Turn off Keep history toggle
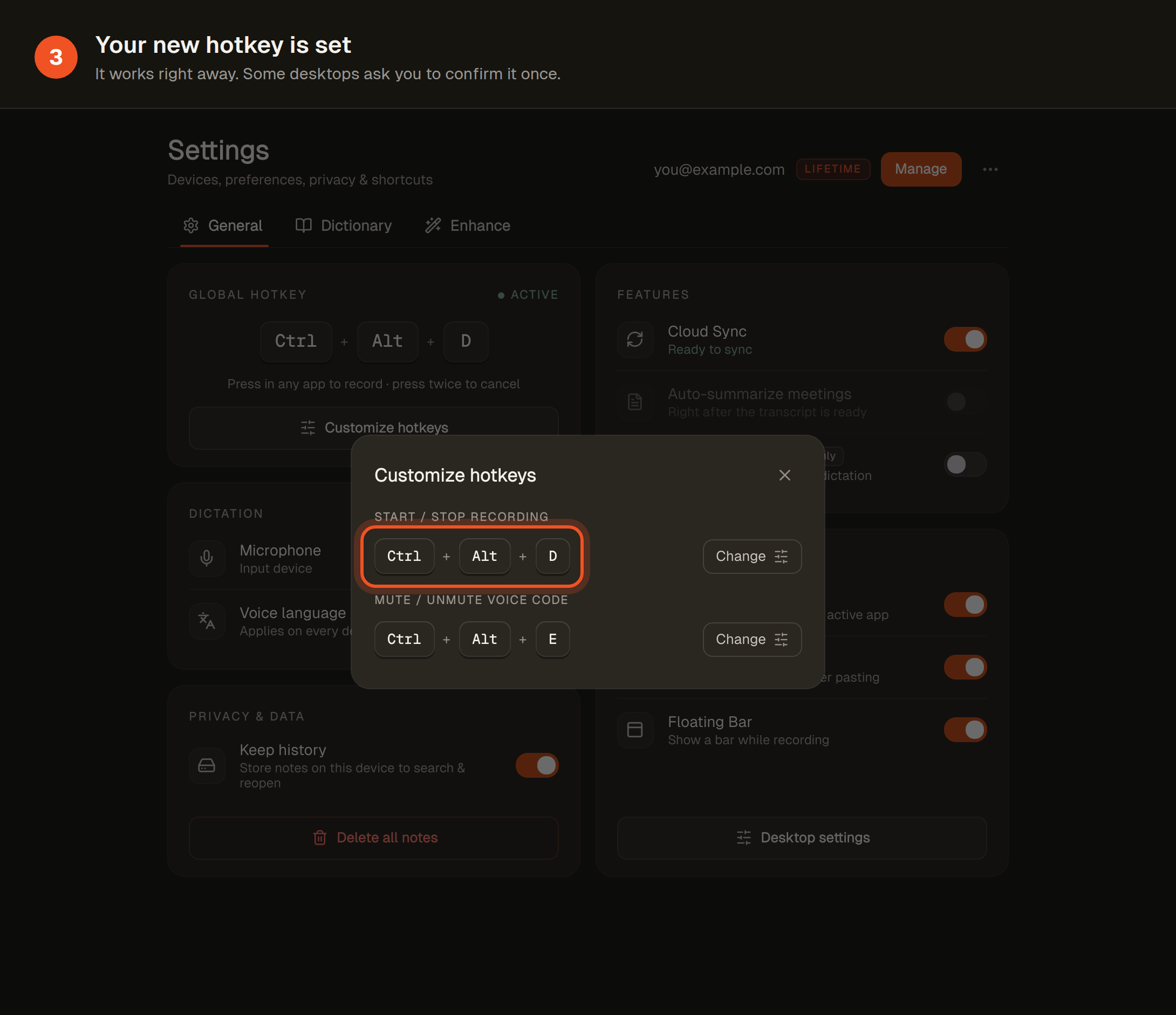1176x1015 pixels. pos(537,765)
